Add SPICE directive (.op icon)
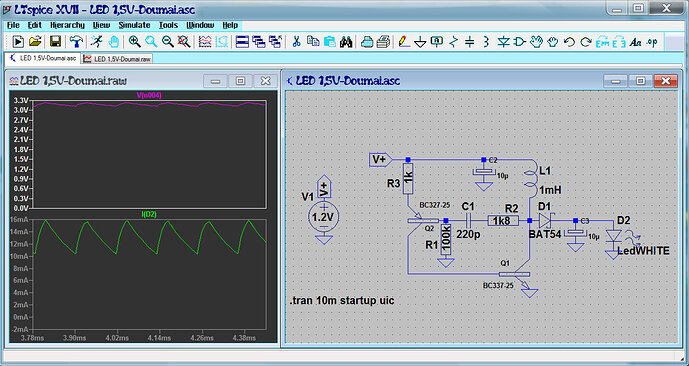 (652, 42)
